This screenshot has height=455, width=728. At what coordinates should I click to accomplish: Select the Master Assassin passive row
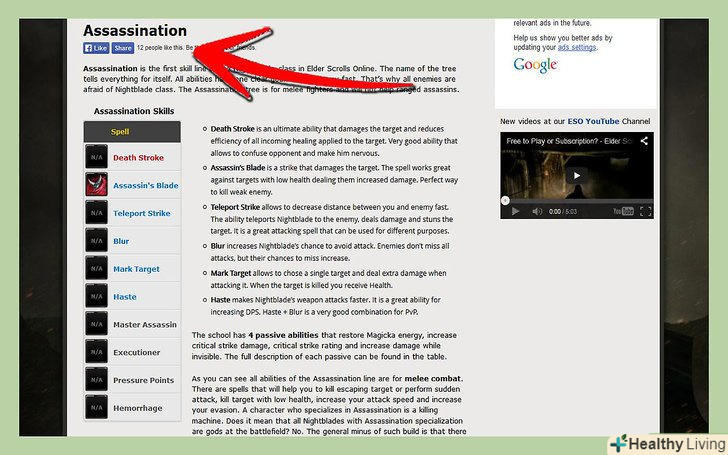click(132, 324)
